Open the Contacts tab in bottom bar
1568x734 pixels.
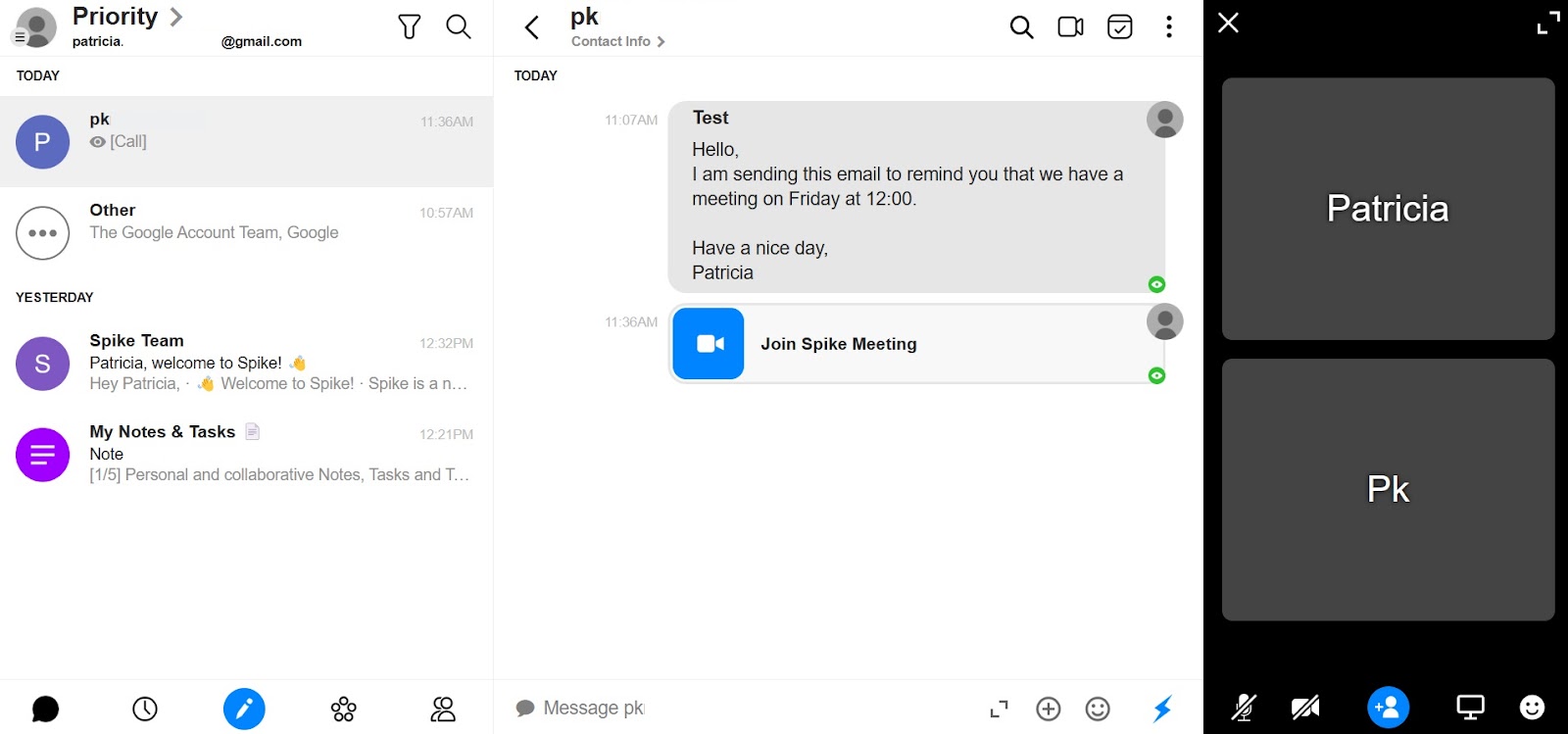click(443, 709)
